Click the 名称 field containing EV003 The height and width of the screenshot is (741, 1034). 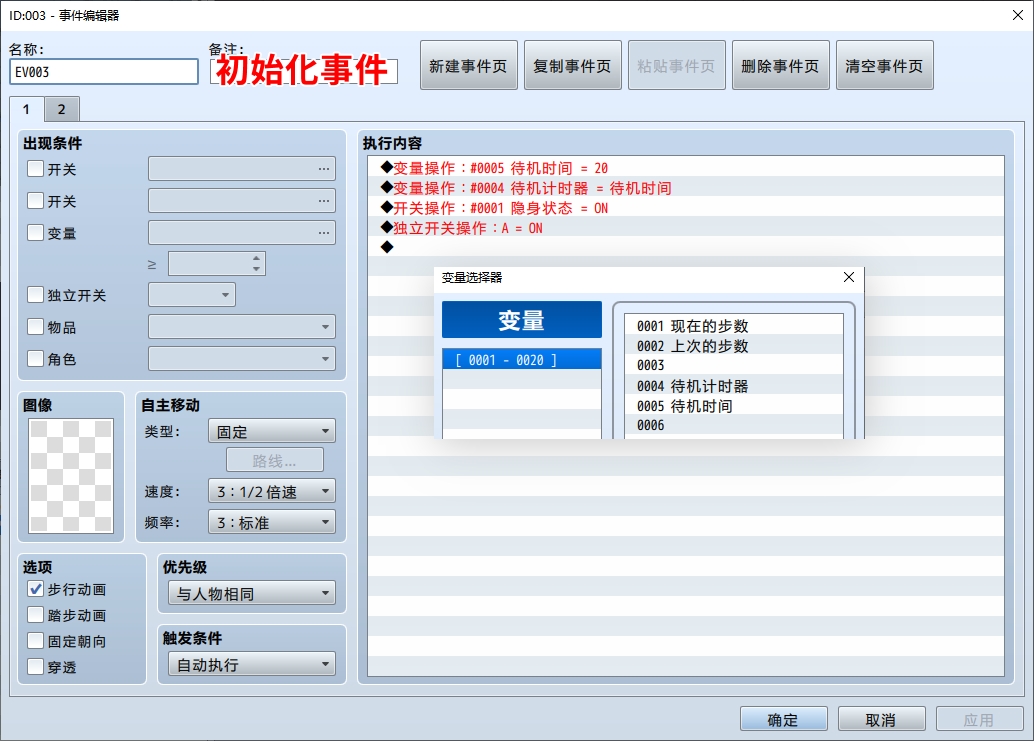tap(104, 72)
